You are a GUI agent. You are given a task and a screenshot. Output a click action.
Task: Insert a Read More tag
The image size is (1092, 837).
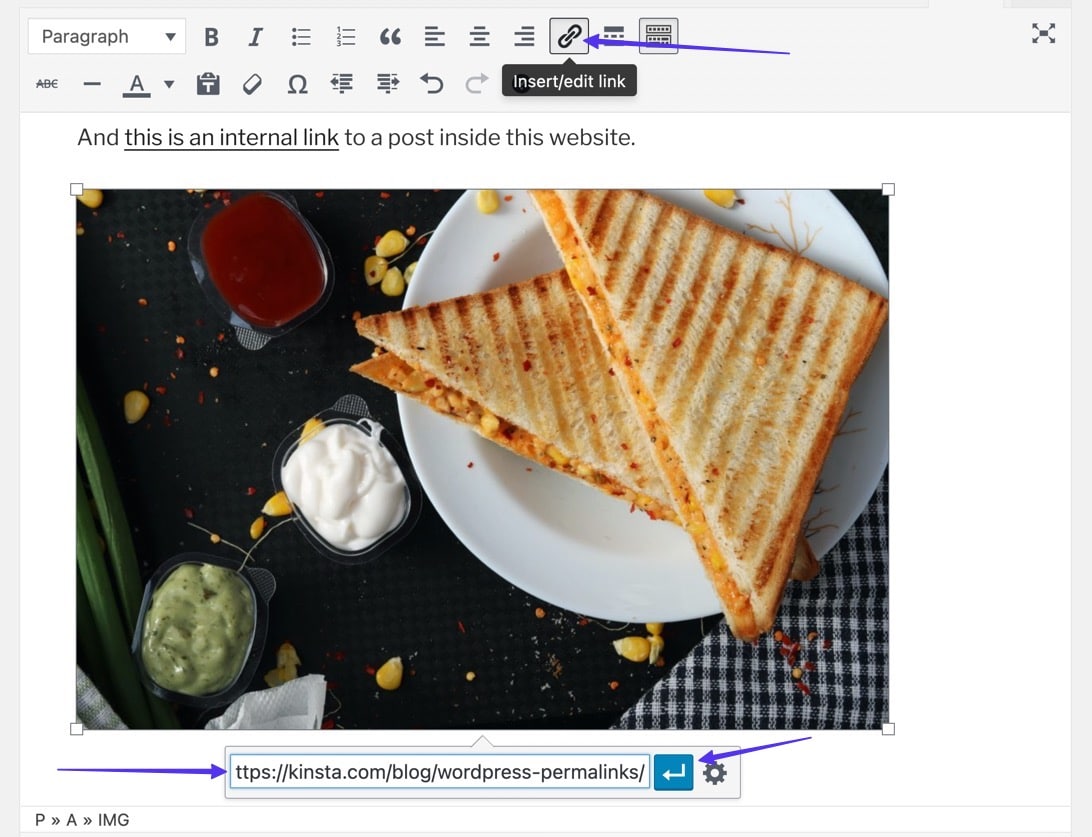point(613,36)
